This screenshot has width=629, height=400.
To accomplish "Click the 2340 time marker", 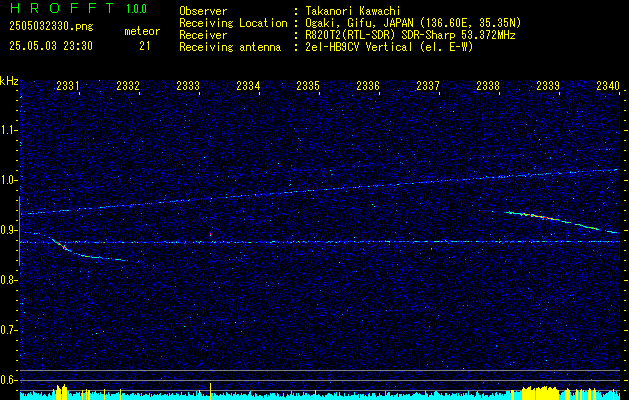I will [x=608, y=85].
